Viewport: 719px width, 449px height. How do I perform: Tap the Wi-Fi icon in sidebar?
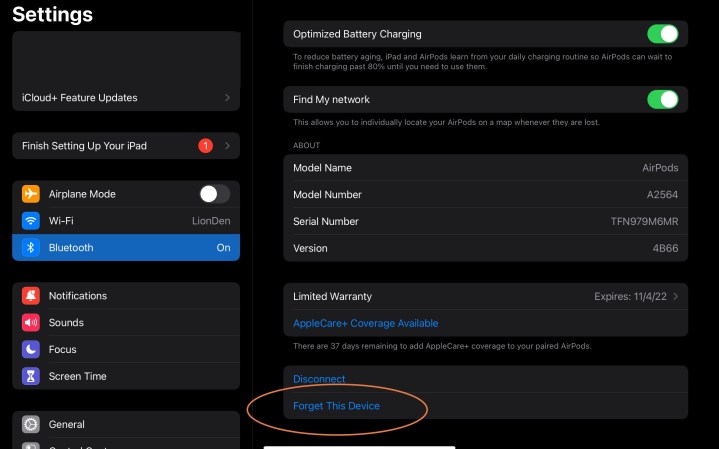pyautogui.click(x=31, y=221)
